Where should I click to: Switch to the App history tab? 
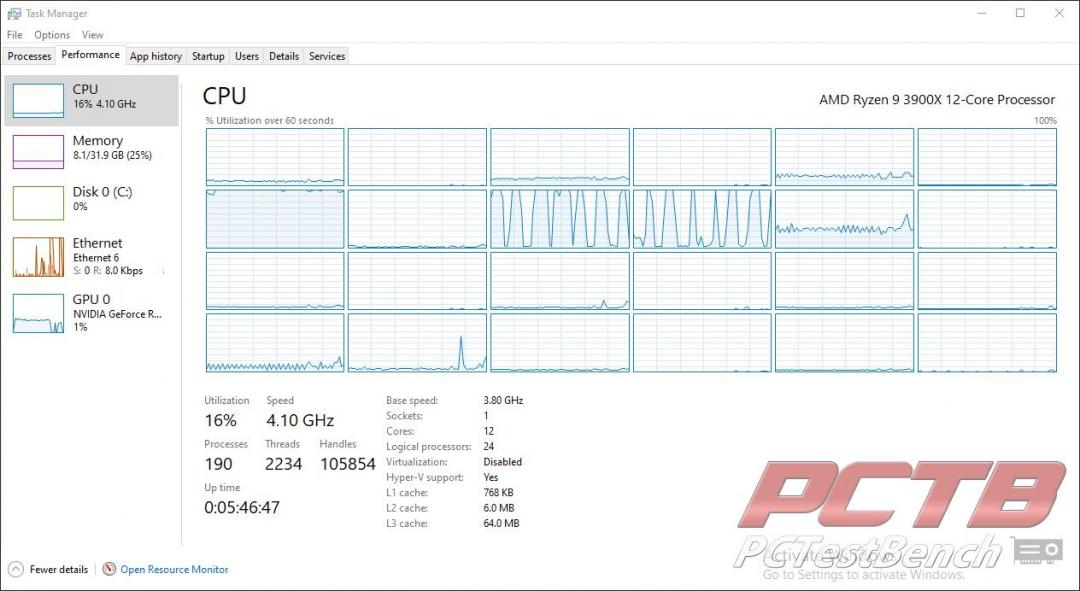click(156, 56)
